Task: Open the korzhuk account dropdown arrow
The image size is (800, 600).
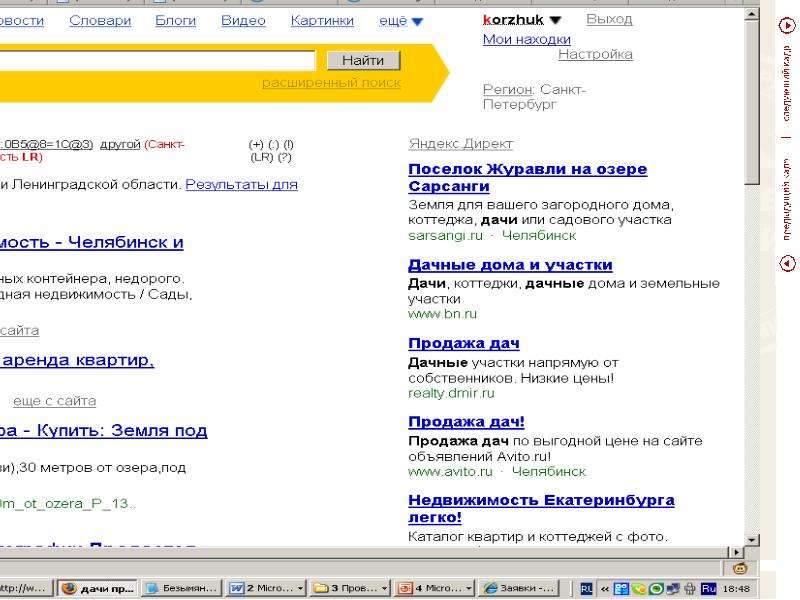Action: [556, 20]
